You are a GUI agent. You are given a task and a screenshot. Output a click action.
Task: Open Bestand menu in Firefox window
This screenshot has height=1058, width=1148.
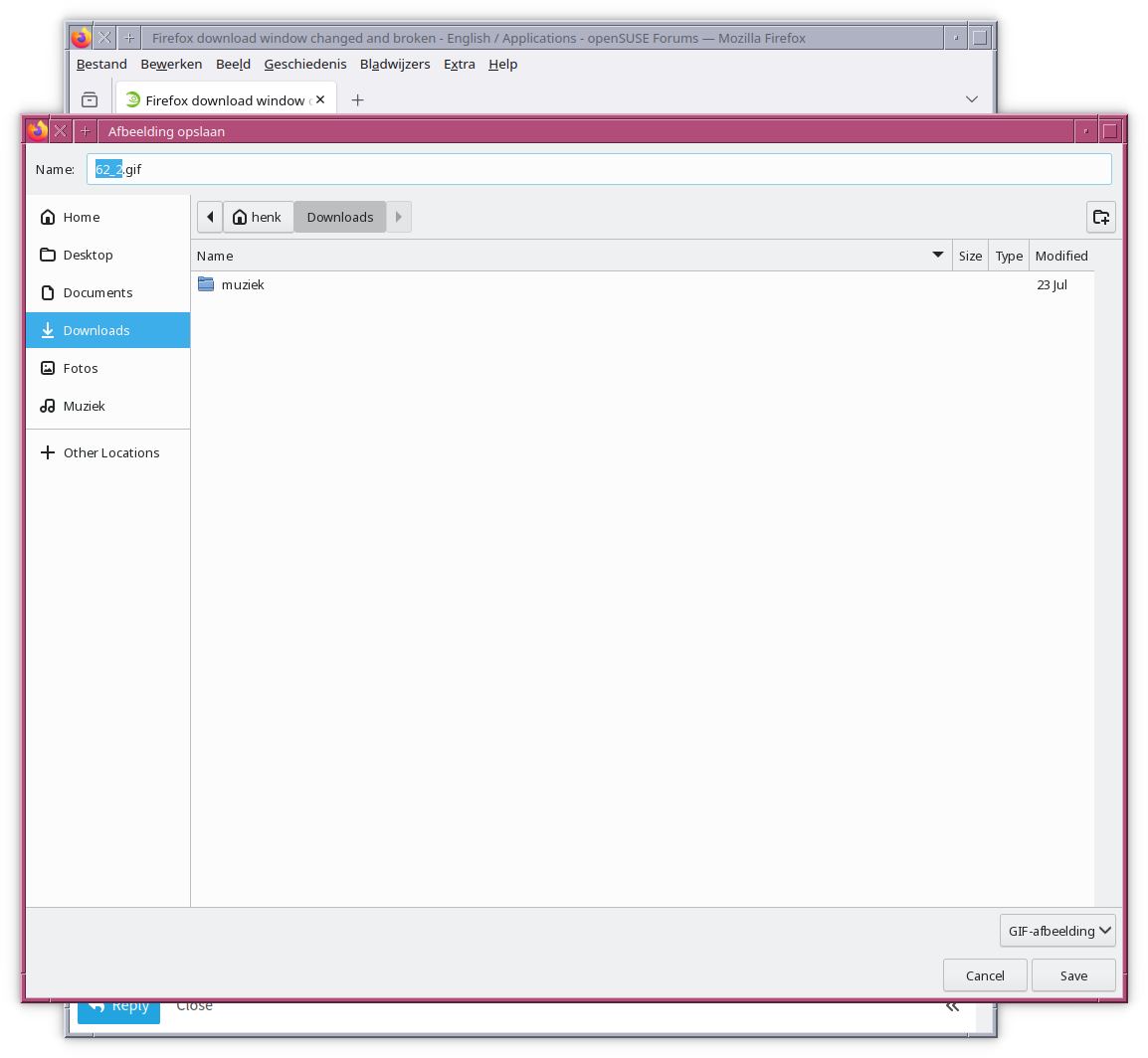coord(101,65)
